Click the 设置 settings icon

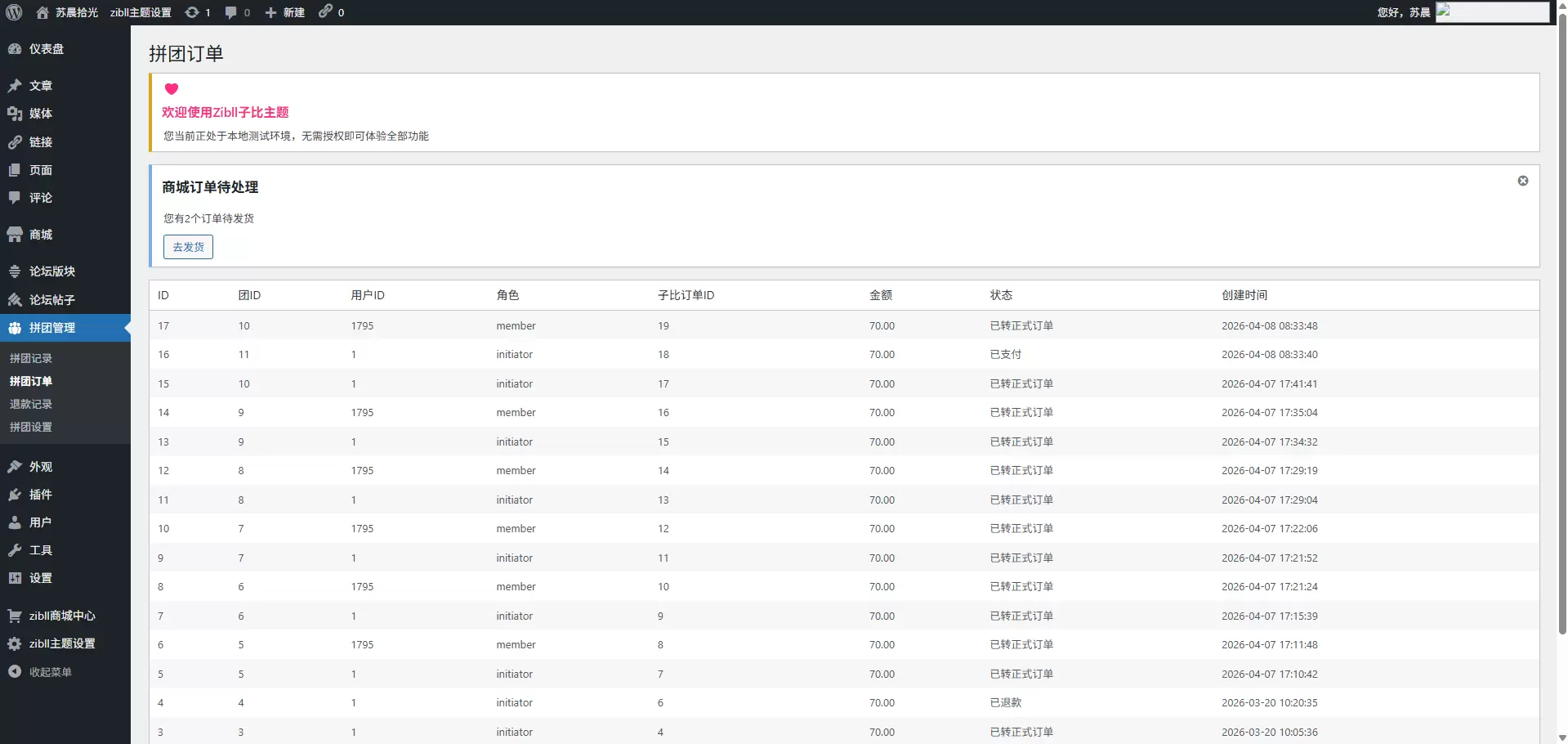(15, 578)
